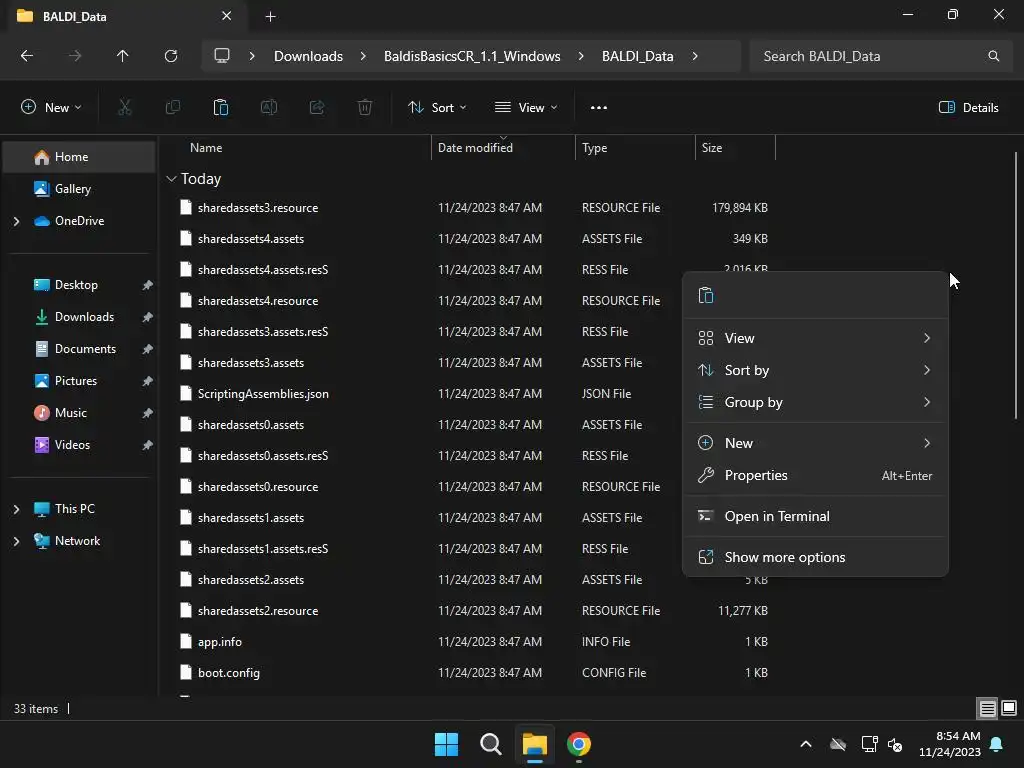This screenshot has width=1024, height=768.
Task: Click the Paste icon in the context menu
Action: point(706,295)
